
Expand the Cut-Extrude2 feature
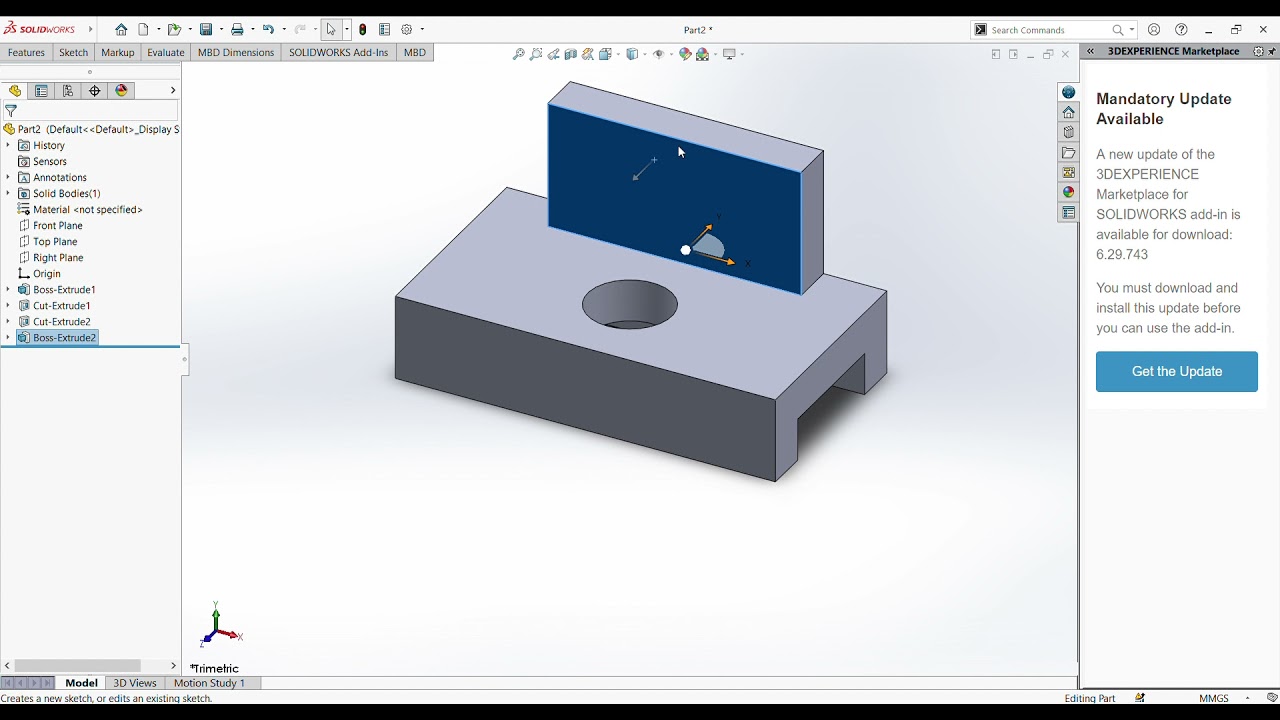coord(8,321)
